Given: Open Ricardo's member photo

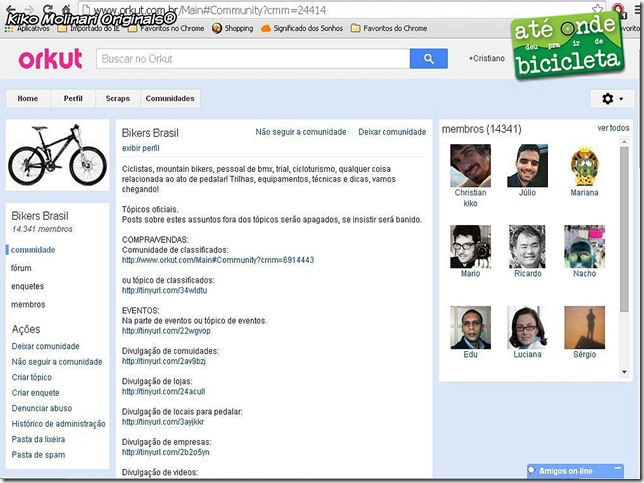Looking at the screenshot, I should [527, 246].
